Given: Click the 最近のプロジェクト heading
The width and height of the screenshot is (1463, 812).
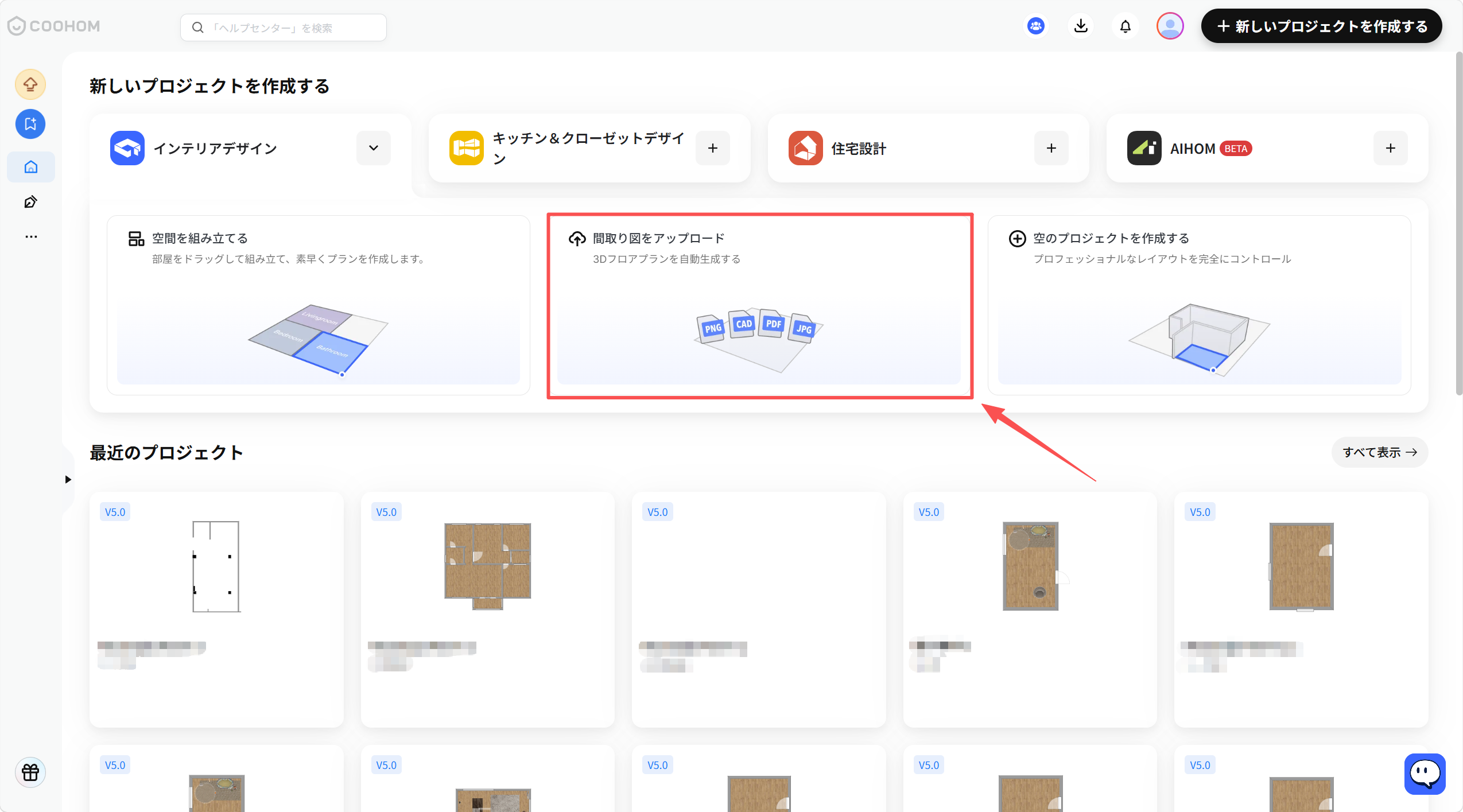Looking at the screenshot, I should 167,452.
